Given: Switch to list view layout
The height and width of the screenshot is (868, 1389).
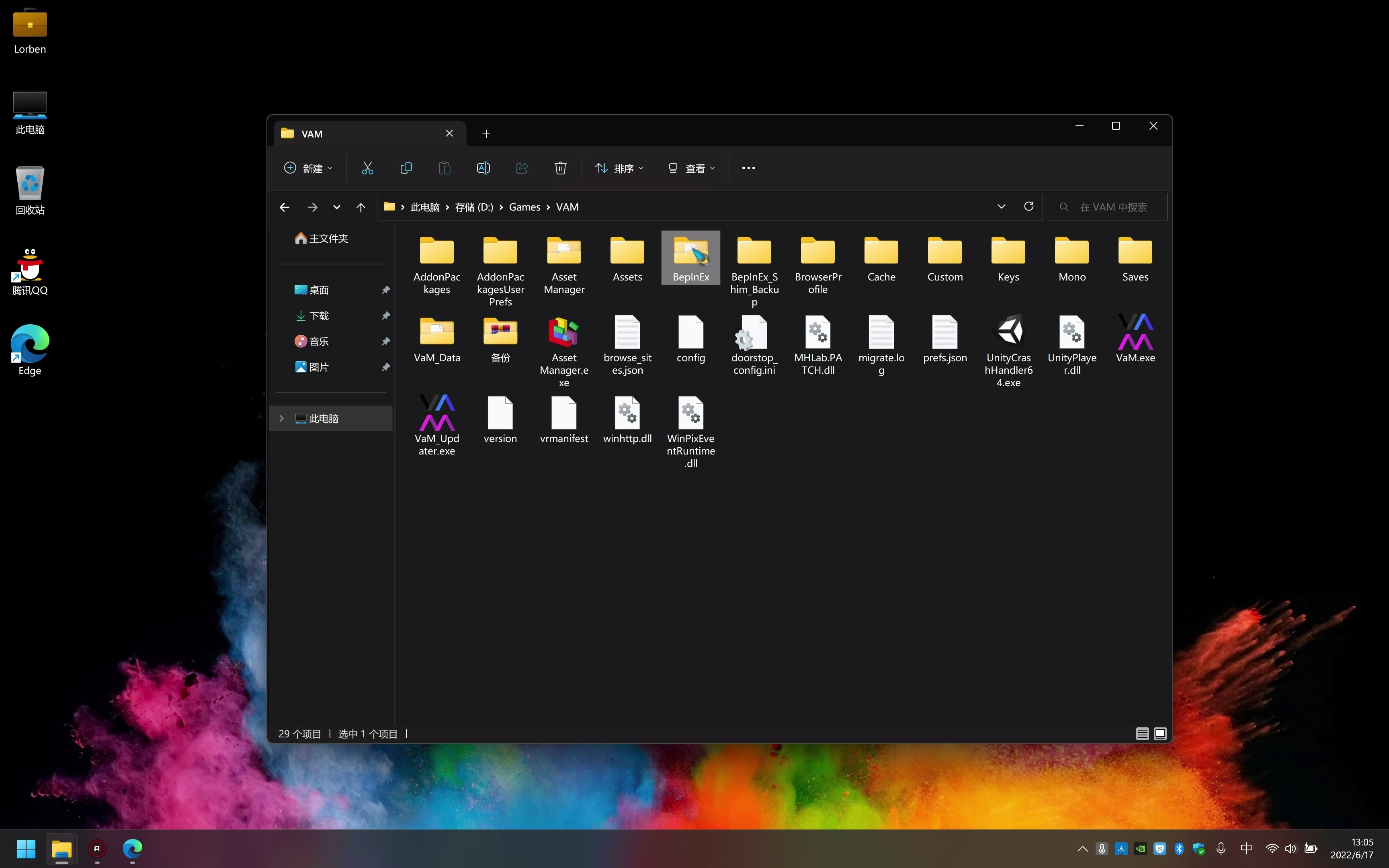Looking at the screenshot, I should pyautogui.click(x=1141, y=733).
